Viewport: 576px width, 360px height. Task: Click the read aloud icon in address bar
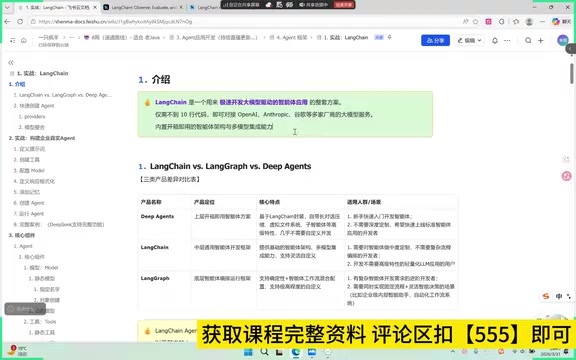coord(465,22)
